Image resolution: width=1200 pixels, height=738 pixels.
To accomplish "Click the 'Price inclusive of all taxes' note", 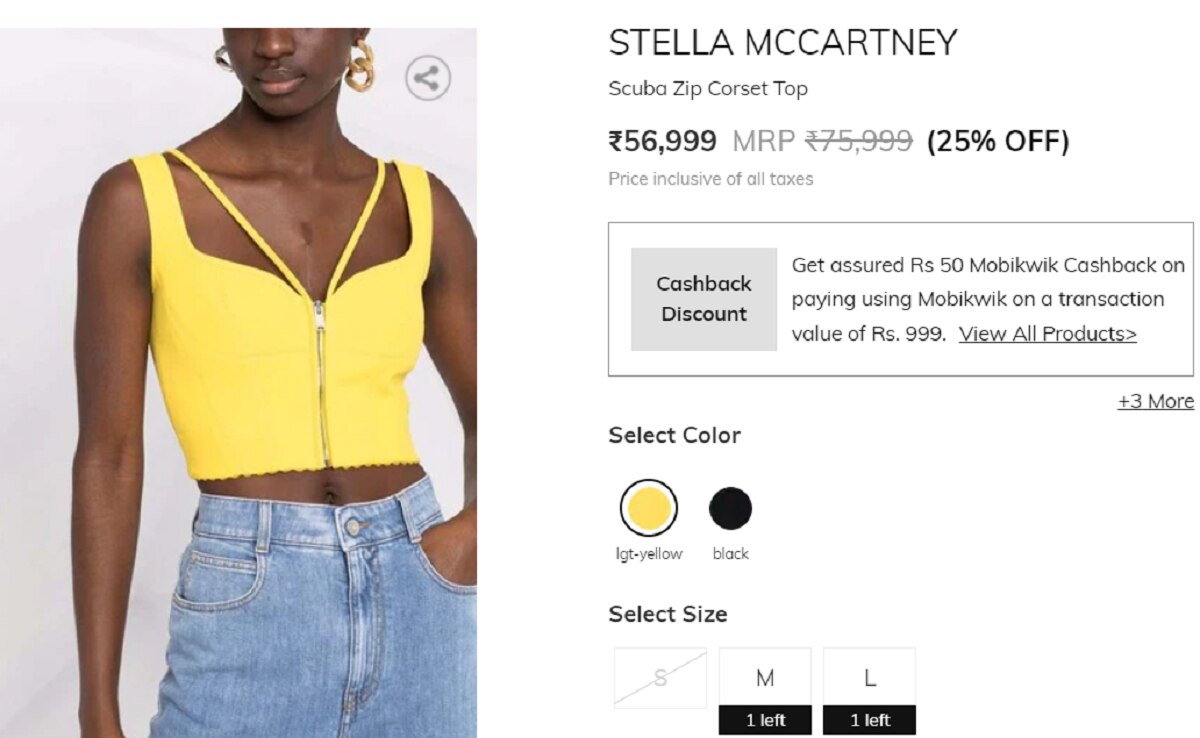I will tap(710, 179).
